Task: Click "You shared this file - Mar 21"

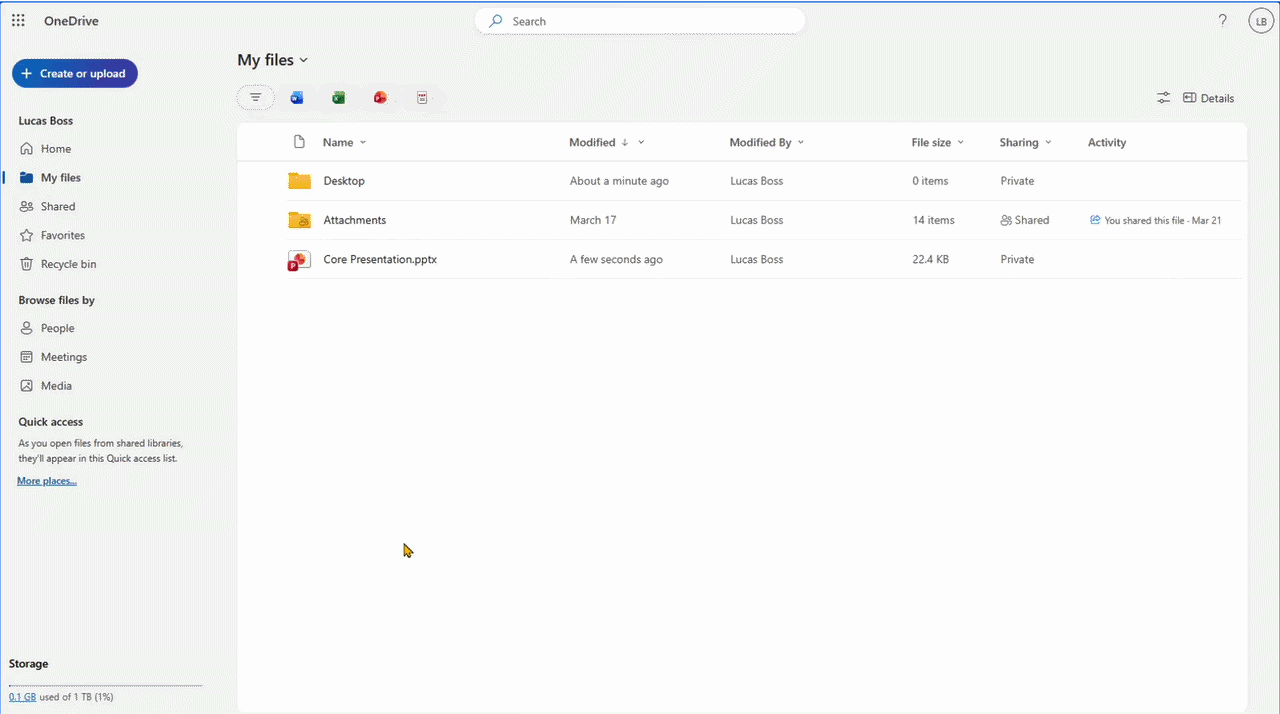Action: point(1162,220)
